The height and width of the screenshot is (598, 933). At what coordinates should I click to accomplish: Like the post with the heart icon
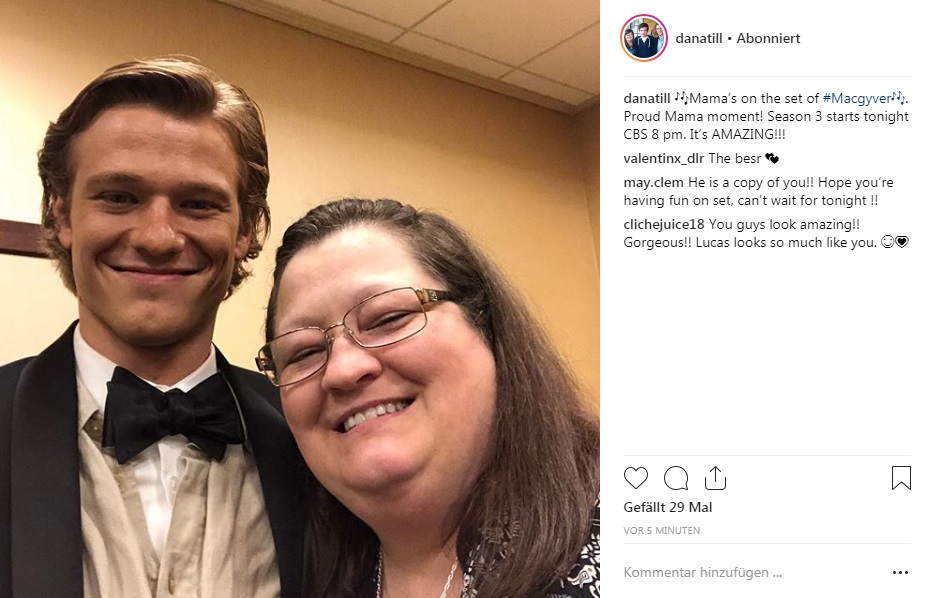(x=635, y=478)
